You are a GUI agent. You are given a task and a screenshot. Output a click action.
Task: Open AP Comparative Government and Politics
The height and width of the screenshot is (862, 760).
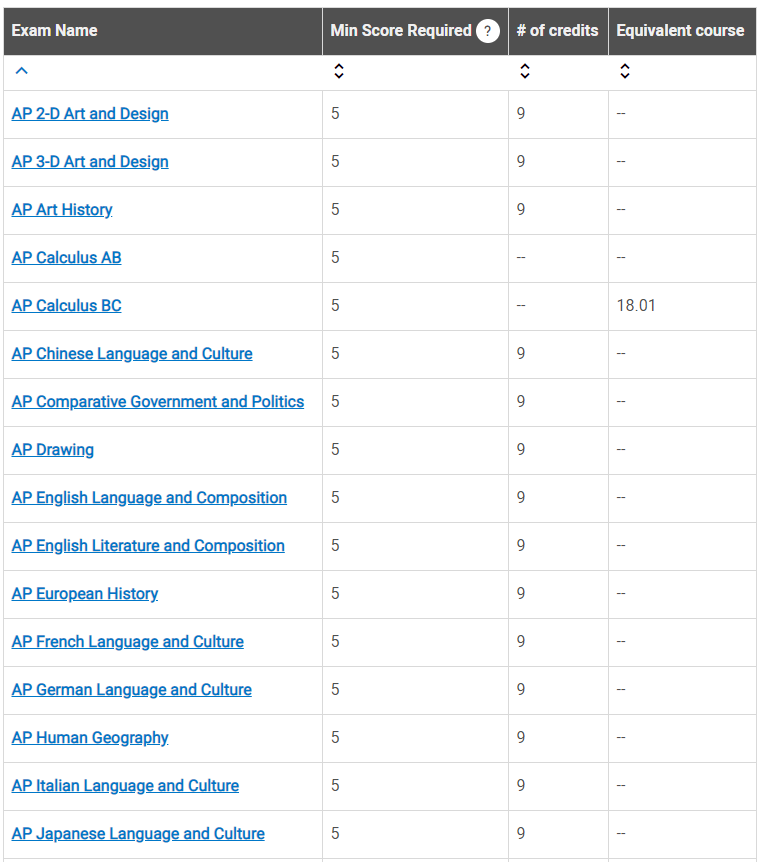point(158,402)
